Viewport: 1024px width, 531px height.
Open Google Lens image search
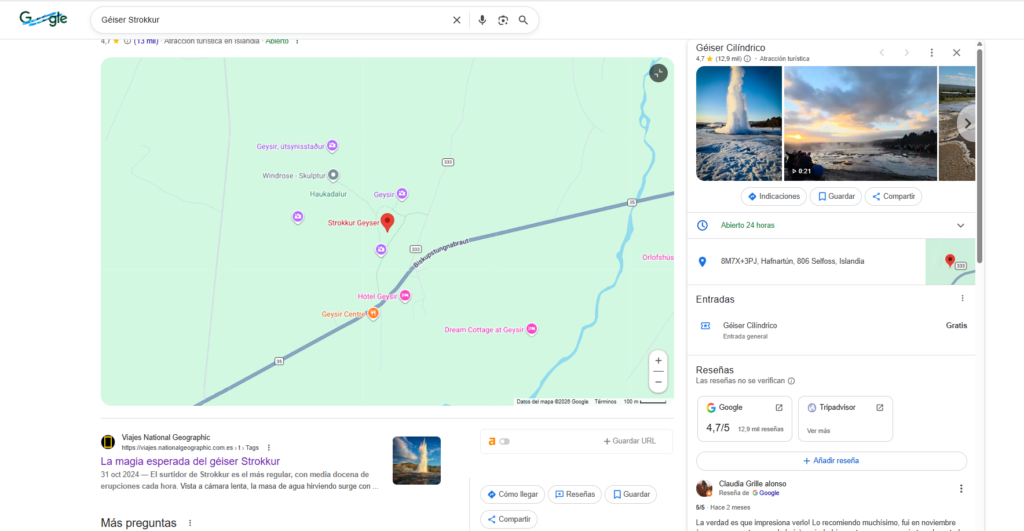click(503, 20)
